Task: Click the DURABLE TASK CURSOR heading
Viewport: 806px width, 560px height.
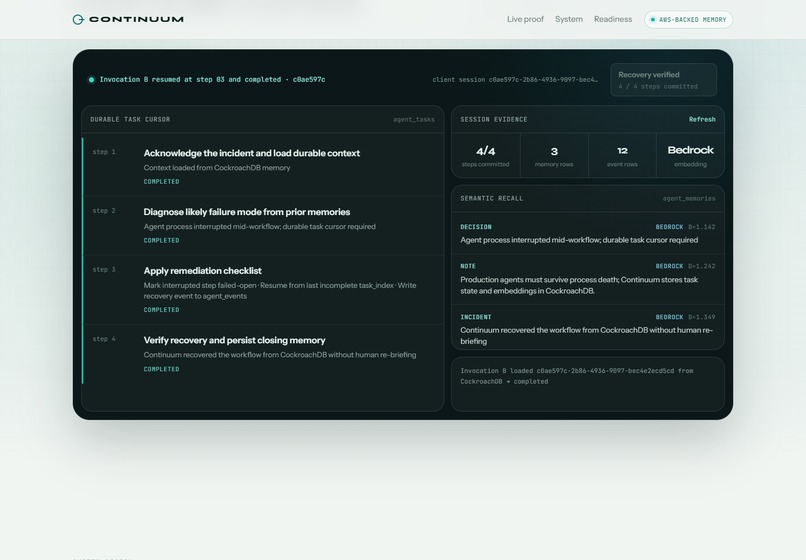Action: [x=130, y=119]
